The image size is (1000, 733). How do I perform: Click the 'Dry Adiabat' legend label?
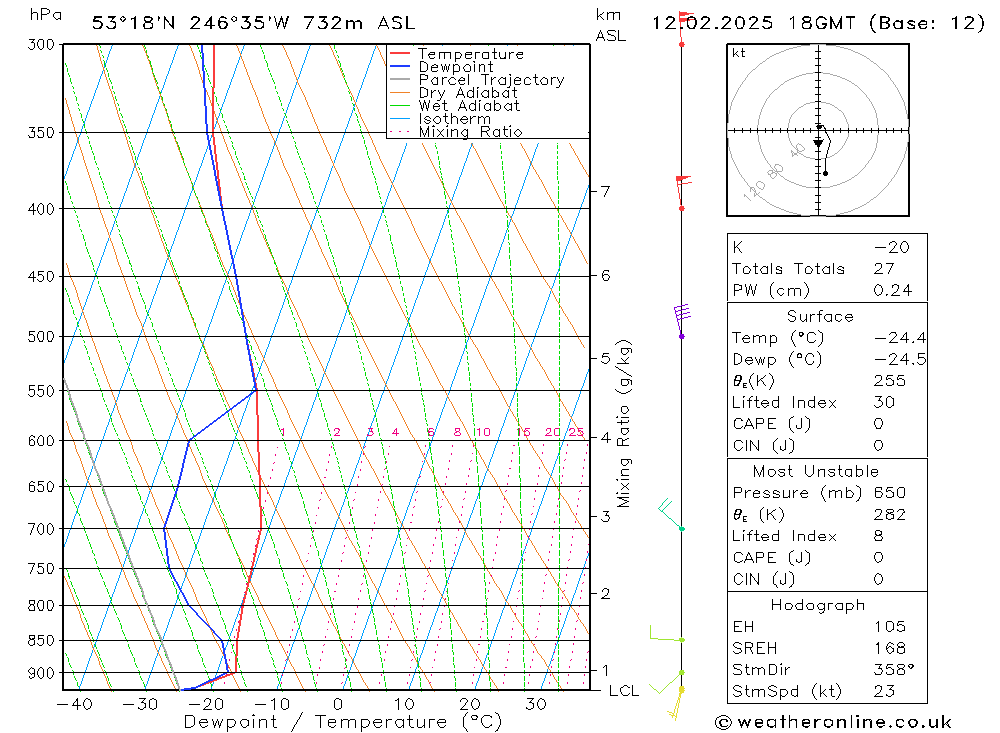click(468, 93)
